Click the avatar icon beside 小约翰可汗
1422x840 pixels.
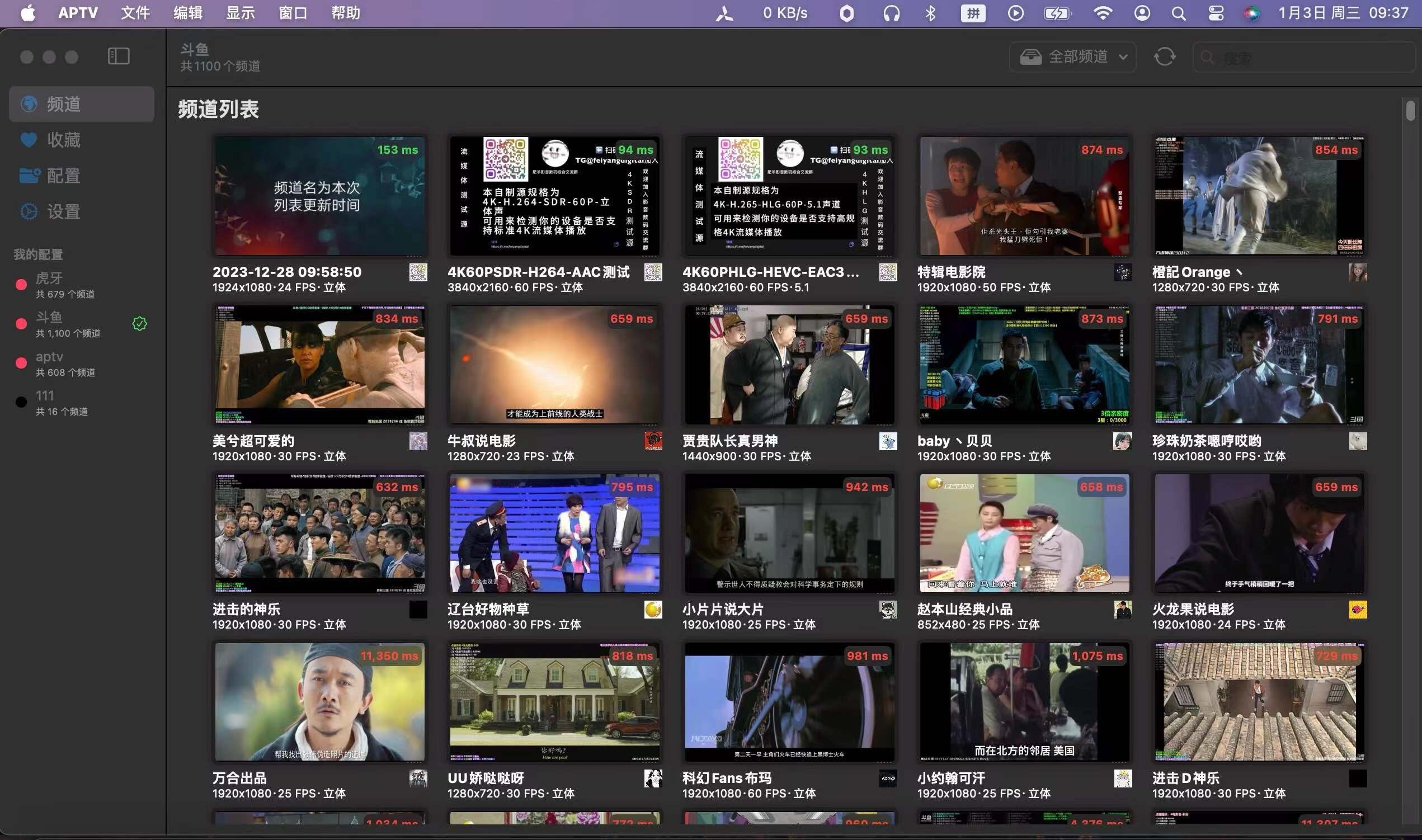[x=1123, y=778]
